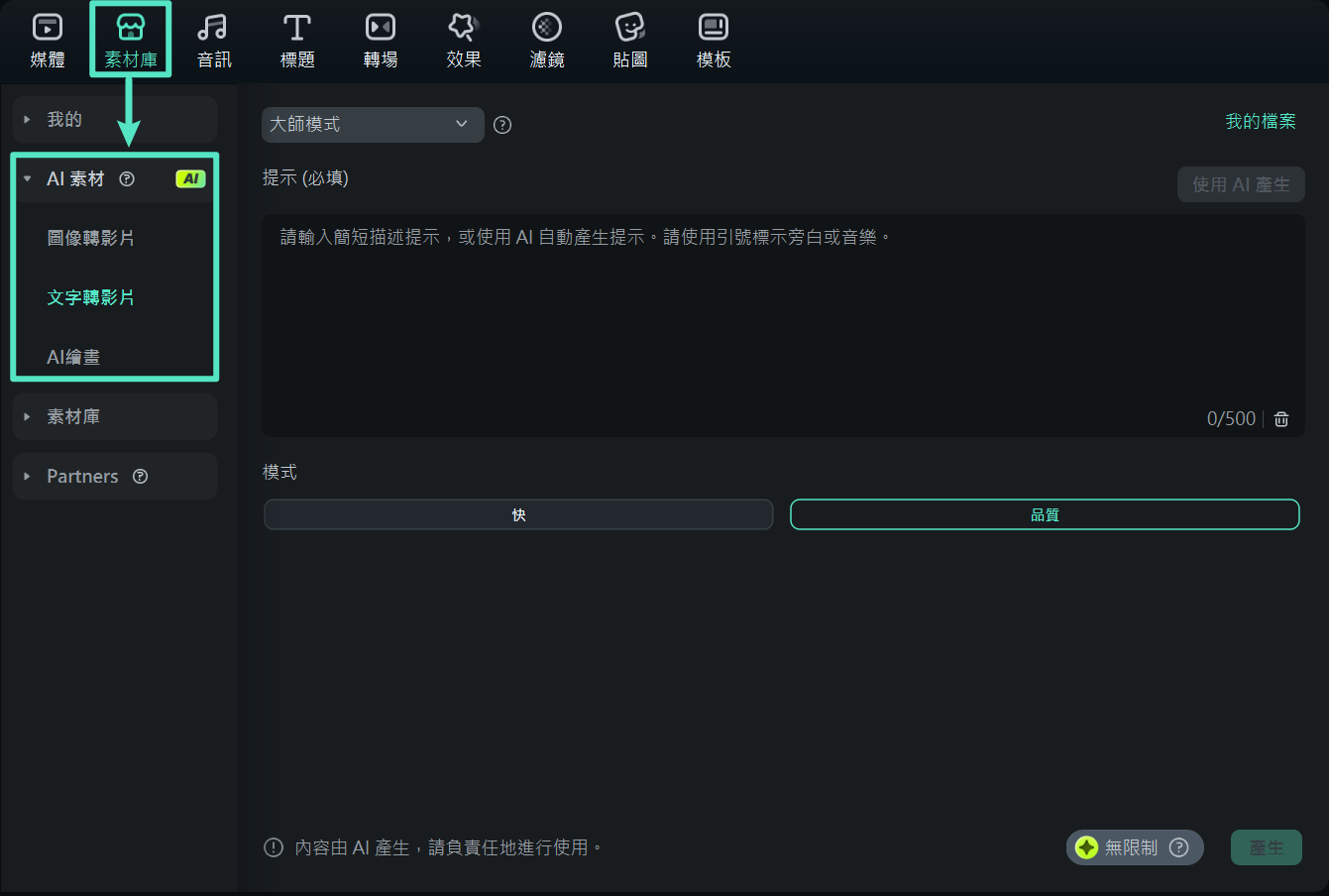Select the 濾鏡 filters panel
The width and height of the screenshot is (1329, 896).
point(546,40)
